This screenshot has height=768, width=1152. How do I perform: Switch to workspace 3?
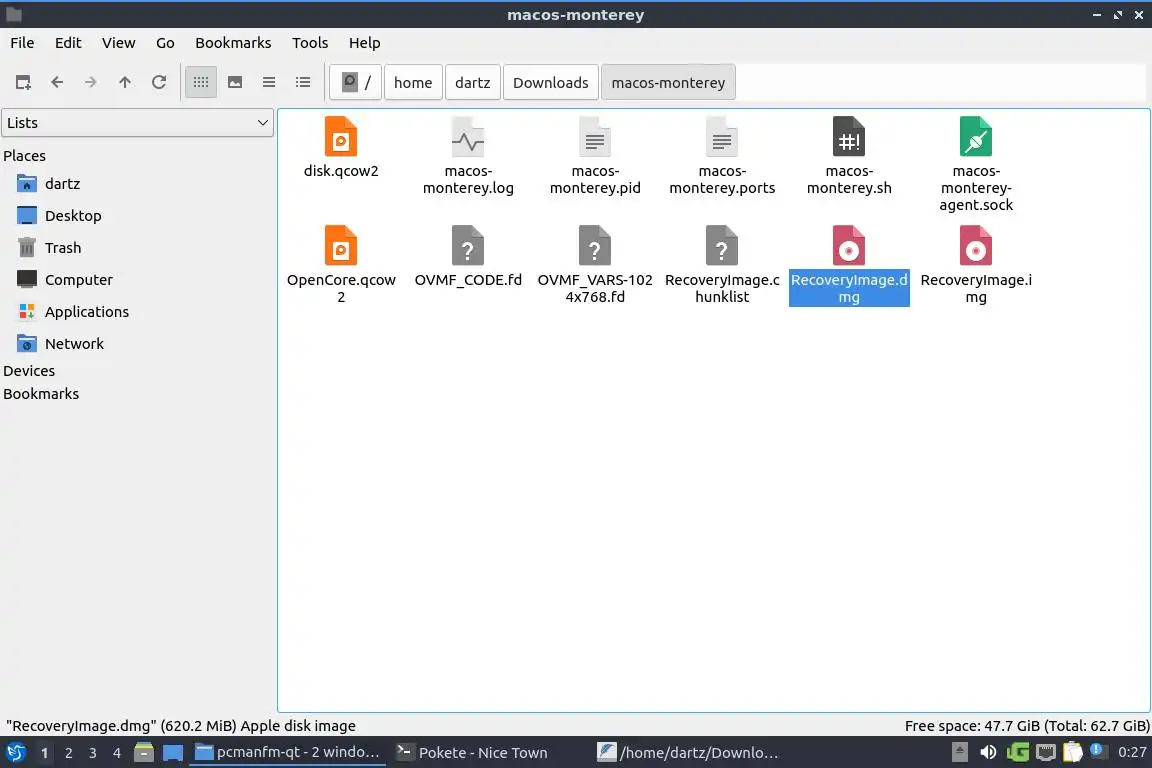[93, 753]
